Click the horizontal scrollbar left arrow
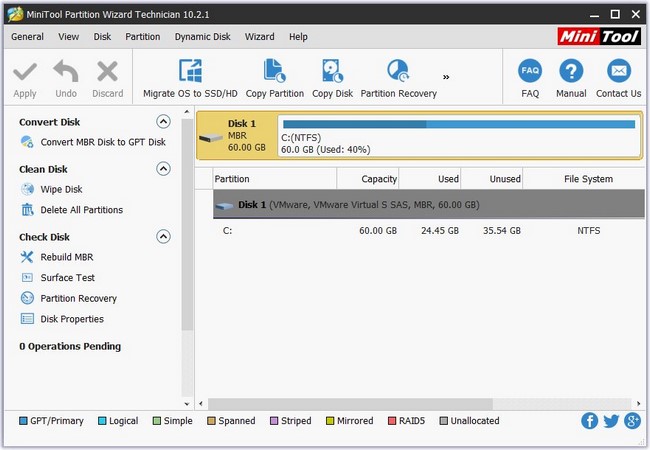 201,404
